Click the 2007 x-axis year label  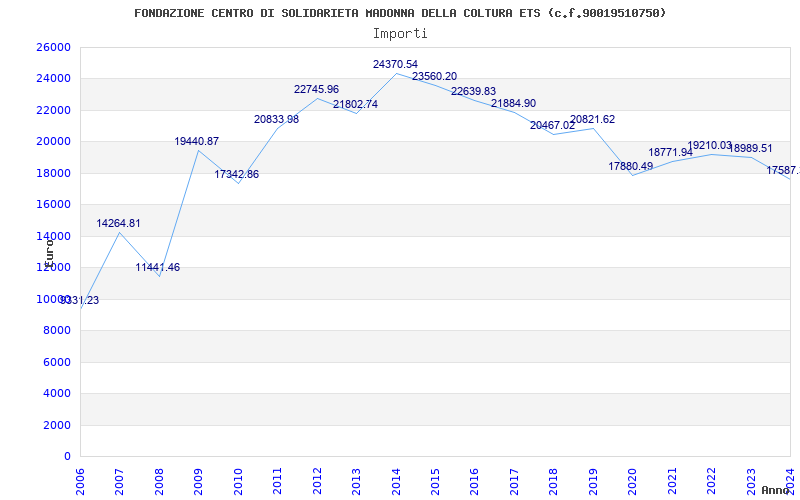pyautogui.click(x=119, y=481)
